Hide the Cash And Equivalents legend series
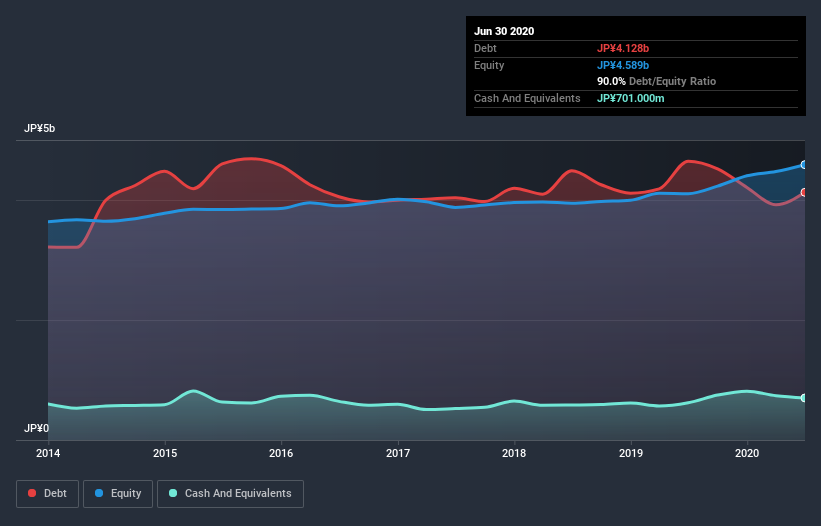The width and height of the screenshot is (821, 526). (230, 493)
